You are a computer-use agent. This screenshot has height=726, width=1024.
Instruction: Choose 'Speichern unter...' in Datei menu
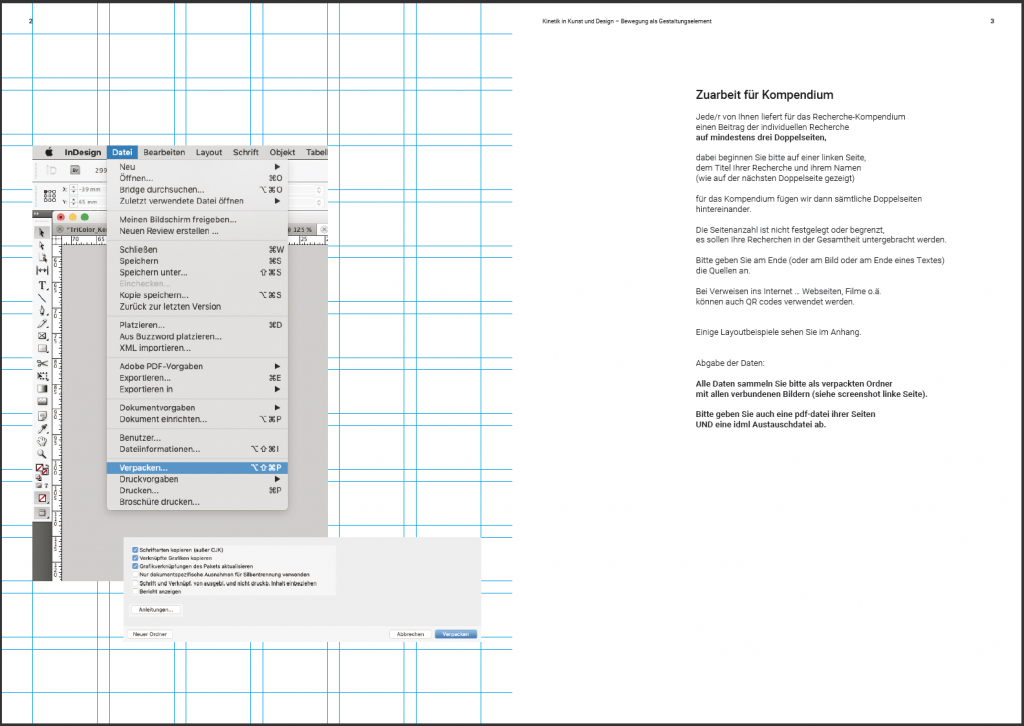point(197,272)
